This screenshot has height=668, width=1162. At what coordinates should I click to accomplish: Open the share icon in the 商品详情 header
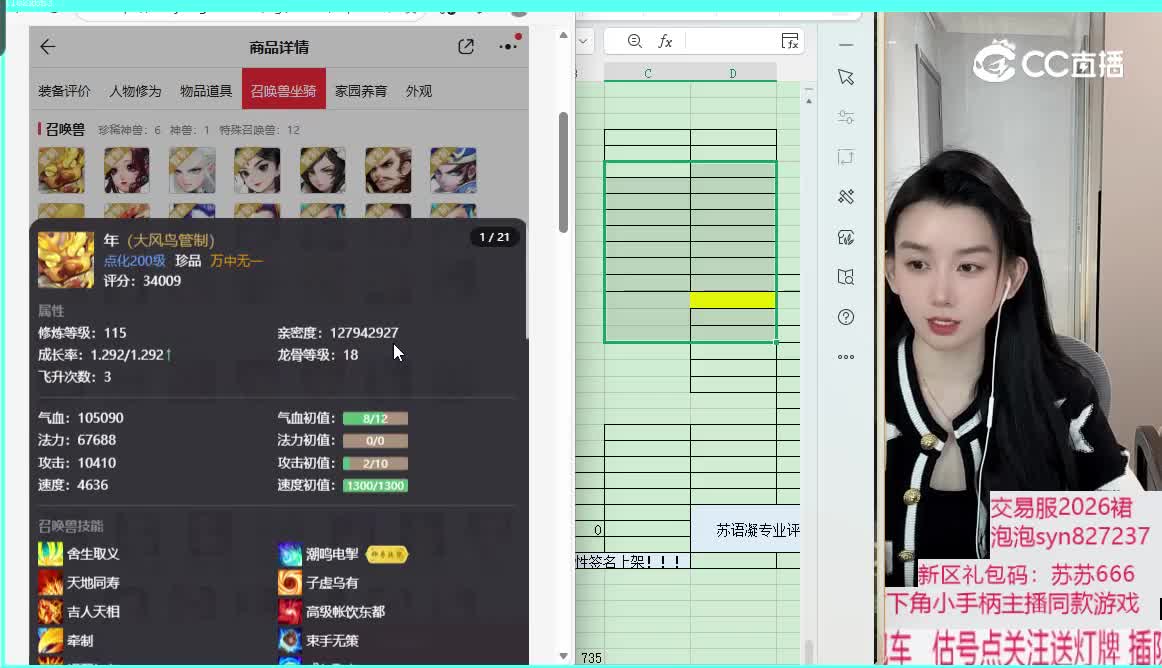pyautogui.click(x=465, y=47)
